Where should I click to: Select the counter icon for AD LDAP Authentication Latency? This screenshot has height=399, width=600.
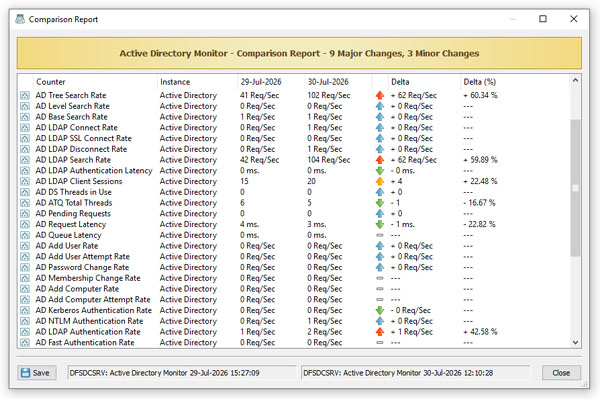point(25,171)
